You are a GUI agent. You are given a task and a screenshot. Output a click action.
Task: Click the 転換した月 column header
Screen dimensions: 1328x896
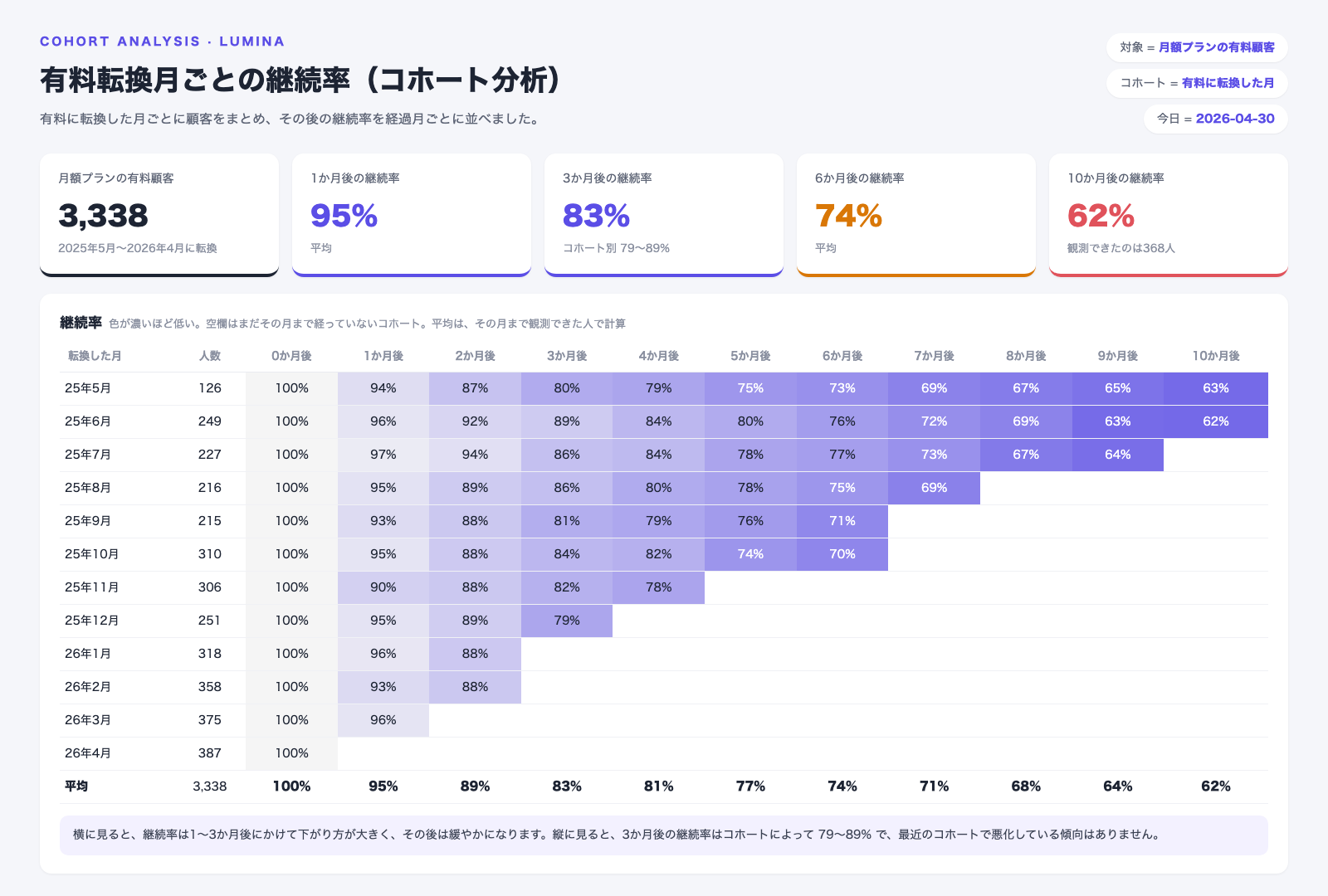pos(95,356)
